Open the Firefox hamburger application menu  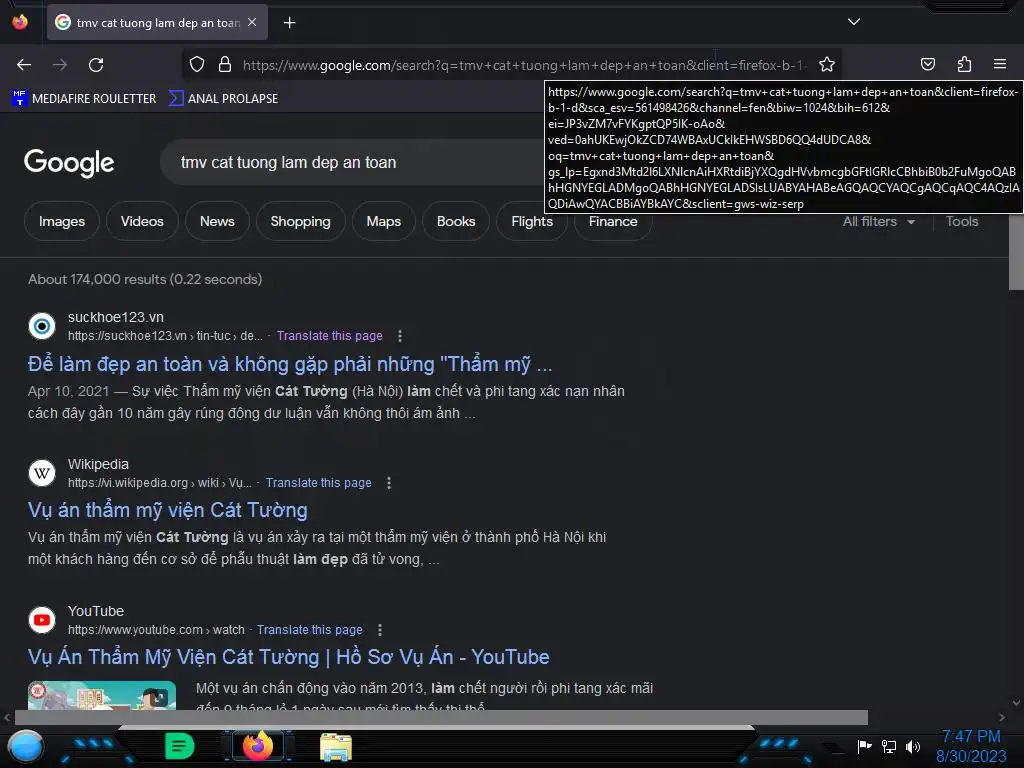click(1000, 64)
